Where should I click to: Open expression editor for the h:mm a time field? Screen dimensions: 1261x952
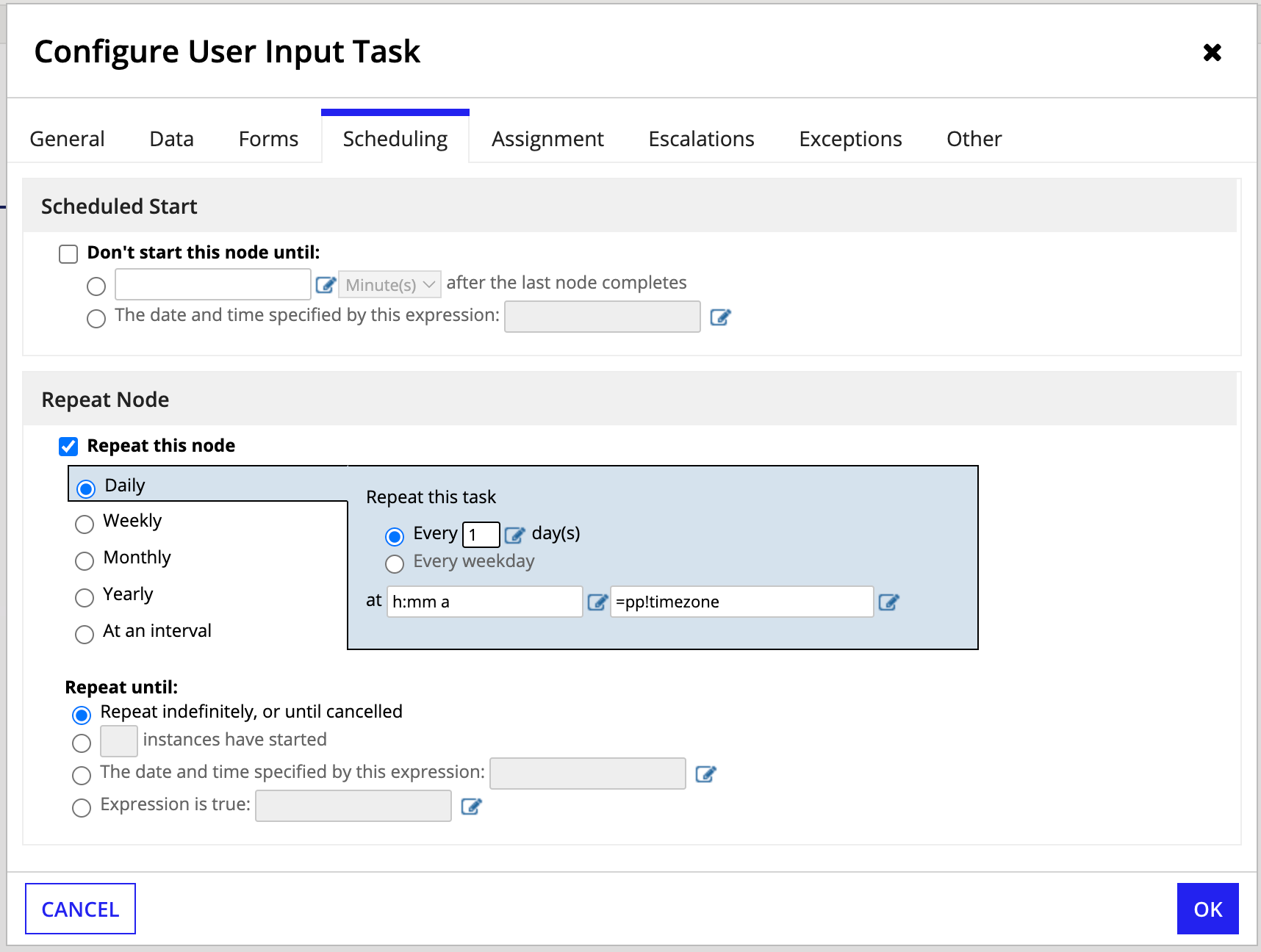[597, 602]
